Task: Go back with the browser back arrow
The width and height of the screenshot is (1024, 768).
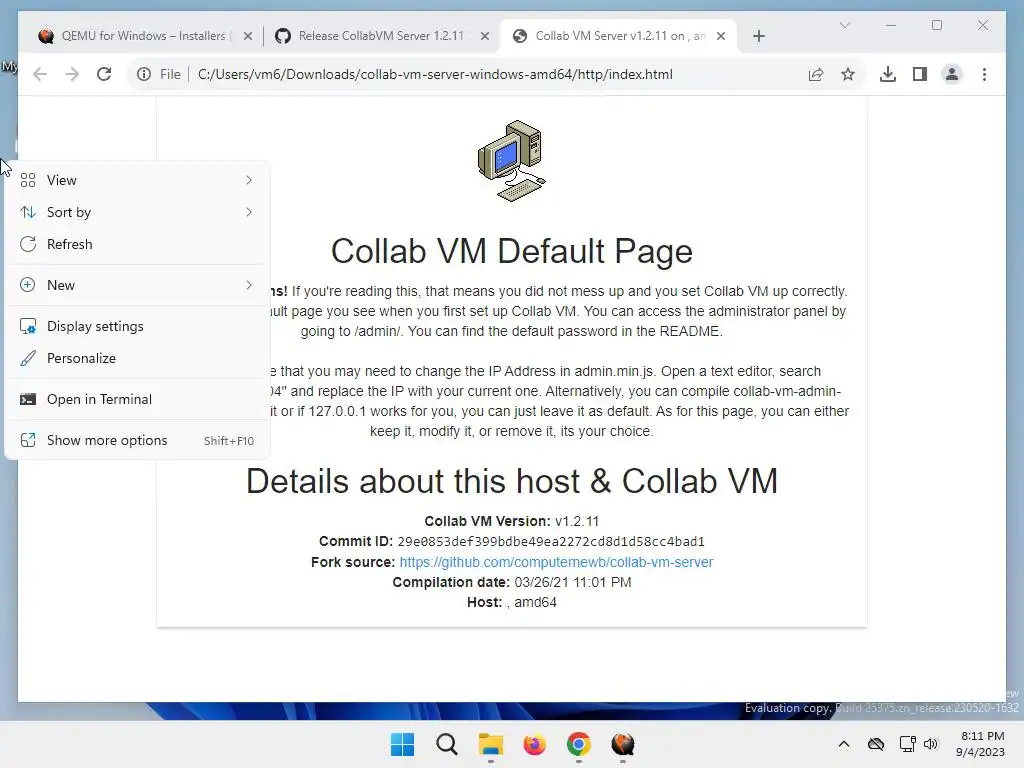Action: tap(40, 74)
